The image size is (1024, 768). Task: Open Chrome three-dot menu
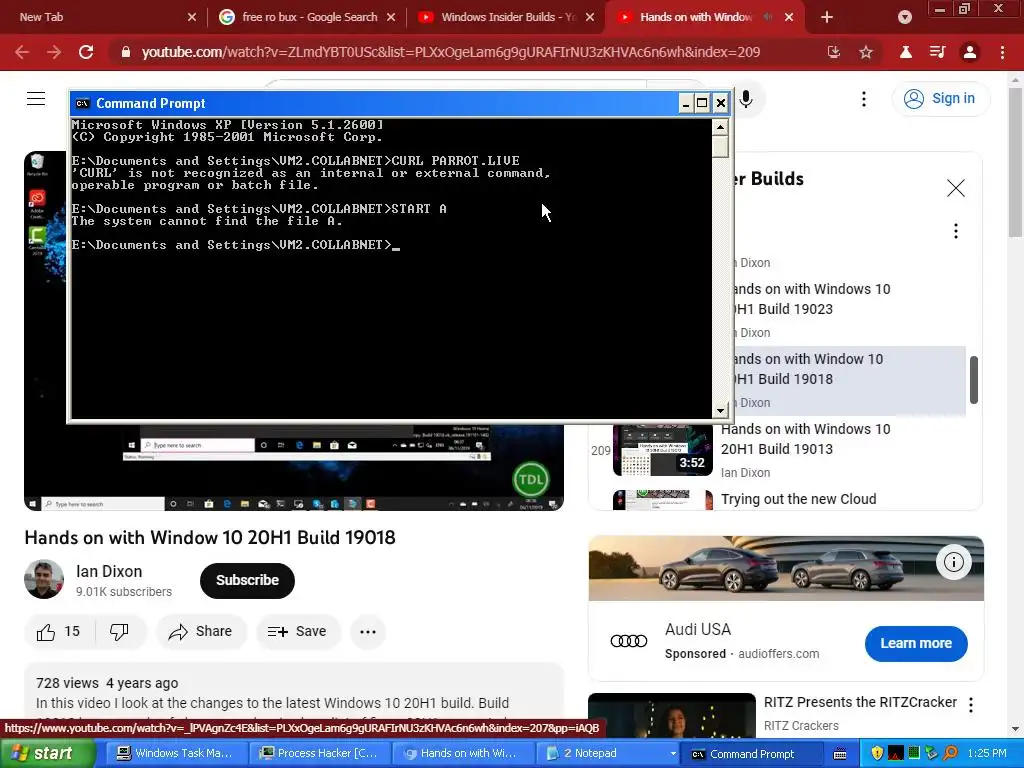click(x=1002, y=52)
